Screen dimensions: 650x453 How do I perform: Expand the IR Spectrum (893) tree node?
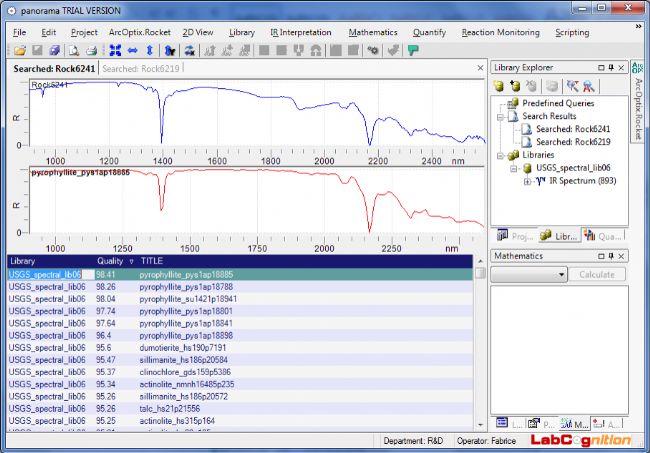coord(527,181)
